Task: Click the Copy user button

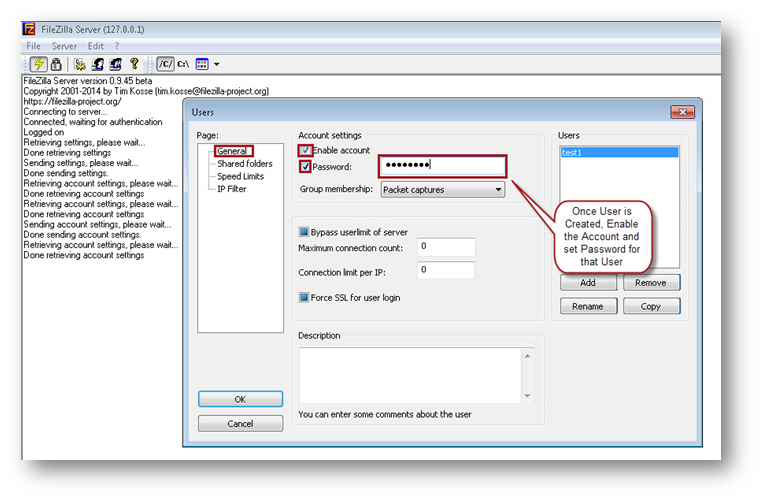Action: click(x=651, y=306)
